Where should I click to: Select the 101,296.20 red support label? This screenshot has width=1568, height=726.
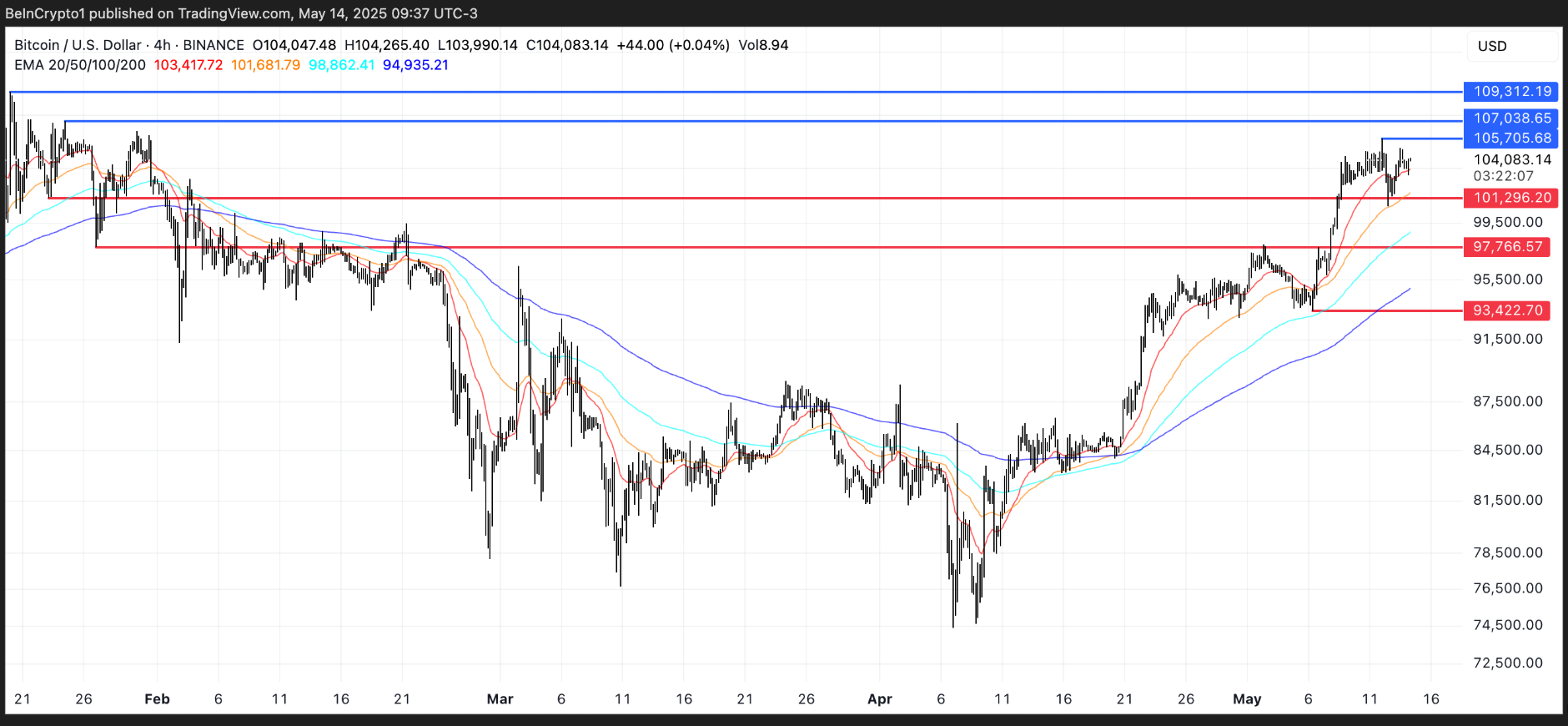pos(1511,198)
